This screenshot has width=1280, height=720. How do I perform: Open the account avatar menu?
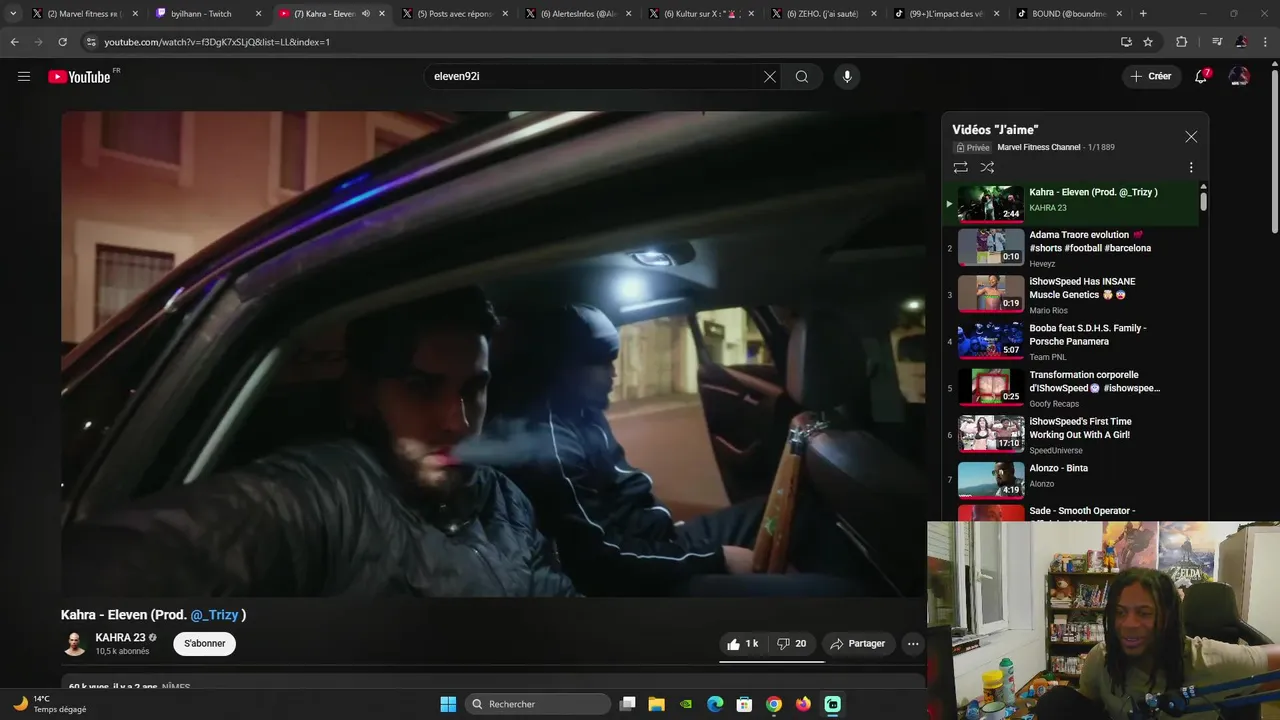point(1239,76)
